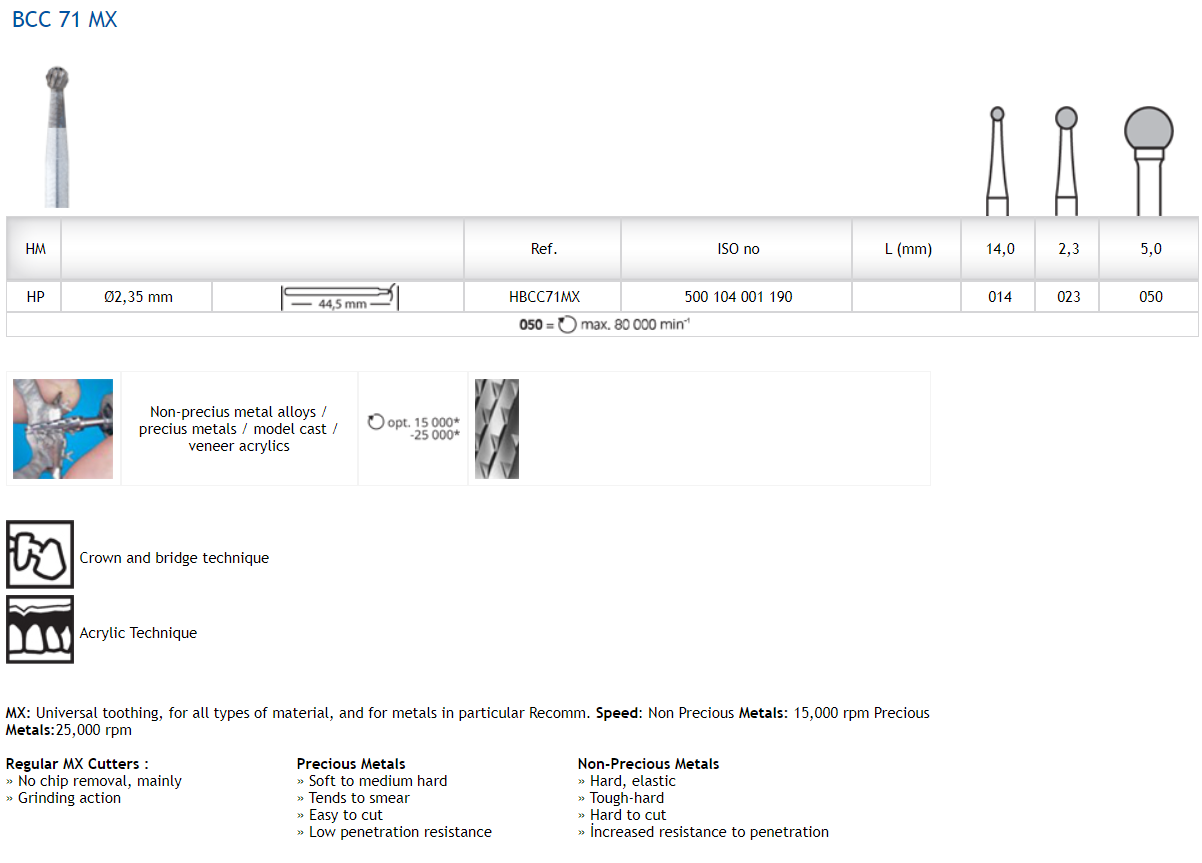Select the 014 size cell

[999, 297]
